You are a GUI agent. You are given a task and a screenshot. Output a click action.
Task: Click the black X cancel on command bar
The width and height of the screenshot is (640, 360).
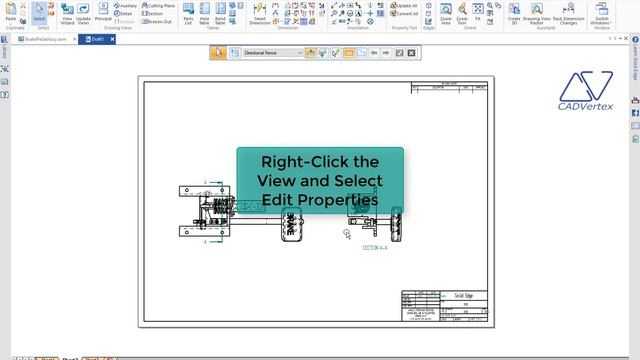[x=411, y=53]
